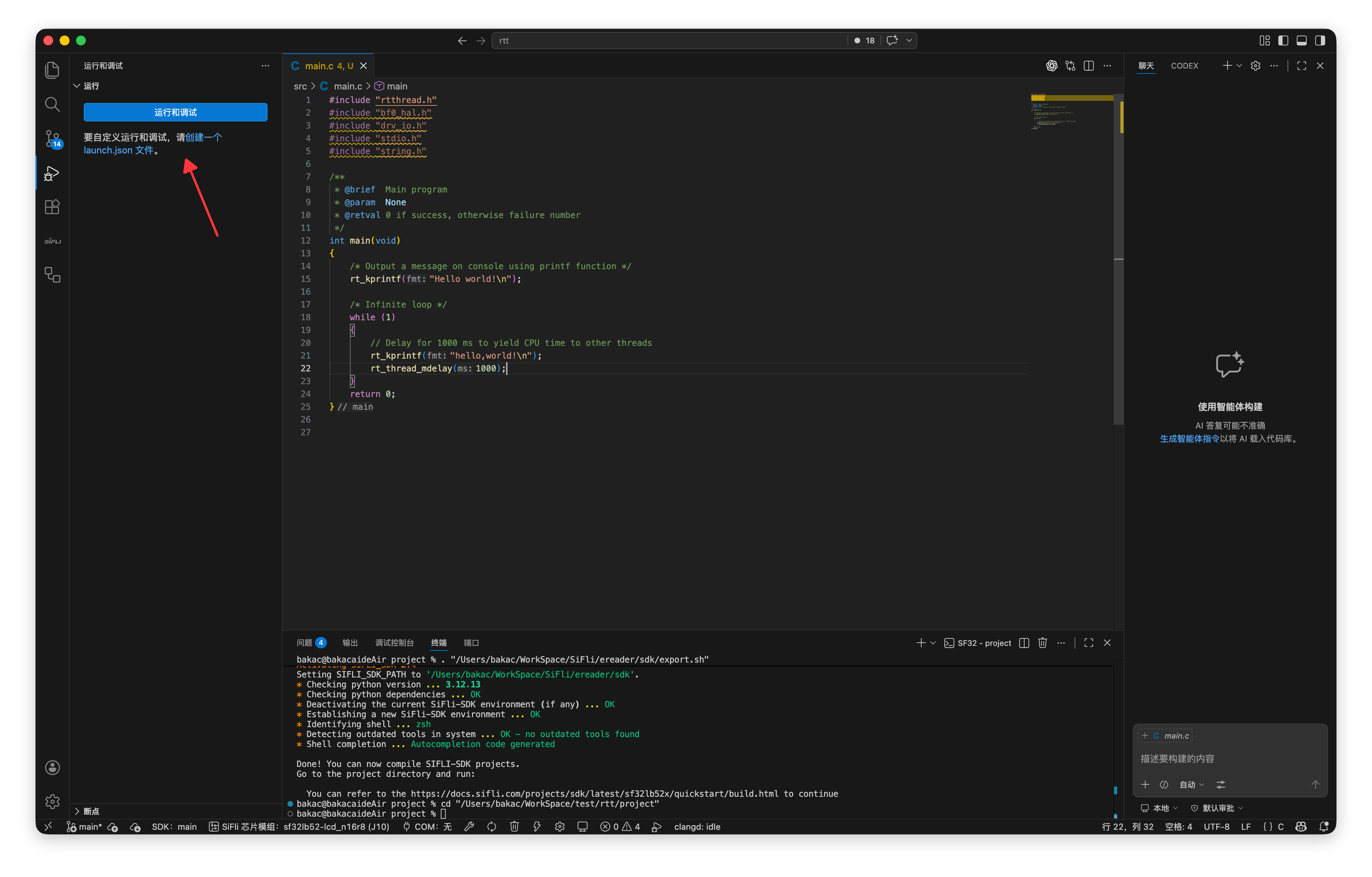Toggle the bottom panel visibility in title bar

(x=1301, y=40)
